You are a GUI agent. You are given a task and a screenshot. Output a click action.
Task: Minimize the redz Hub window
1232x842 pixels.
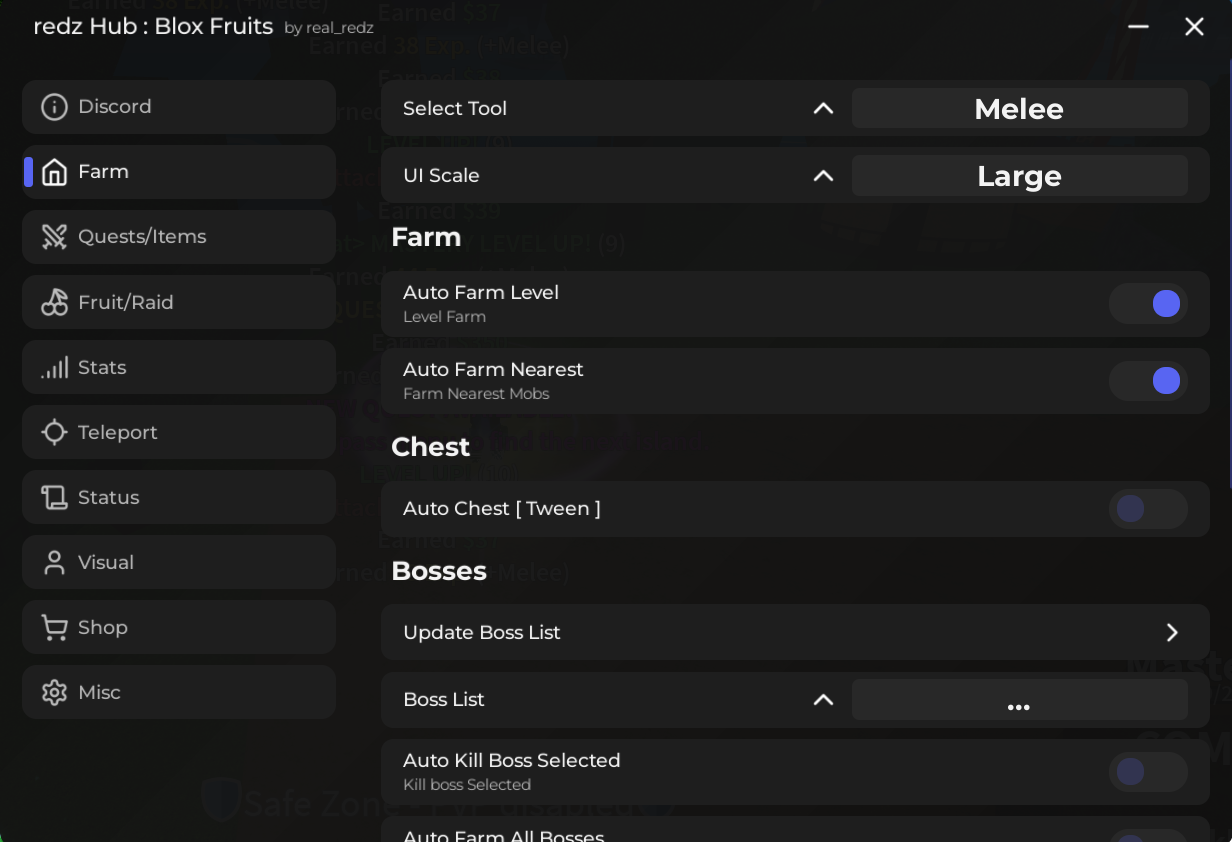point(1138,27)
